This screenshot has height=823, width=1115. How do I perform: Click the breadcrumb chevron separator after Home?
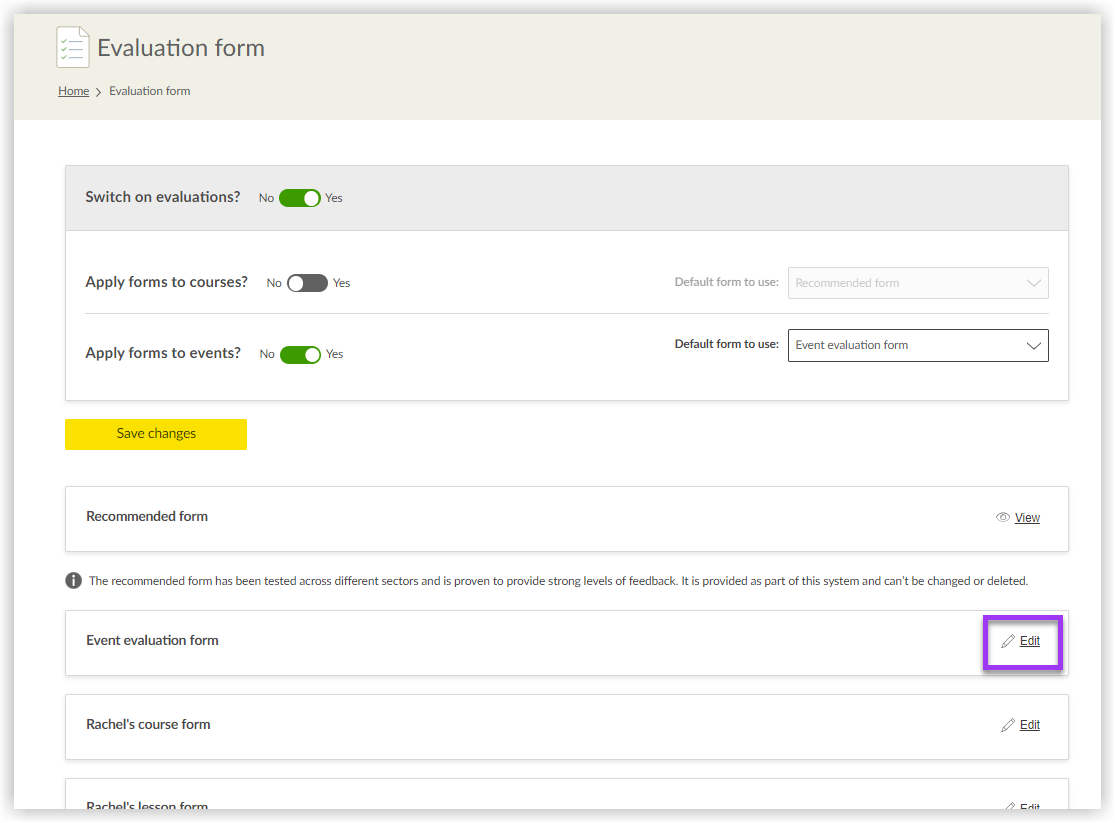(99, 92)
